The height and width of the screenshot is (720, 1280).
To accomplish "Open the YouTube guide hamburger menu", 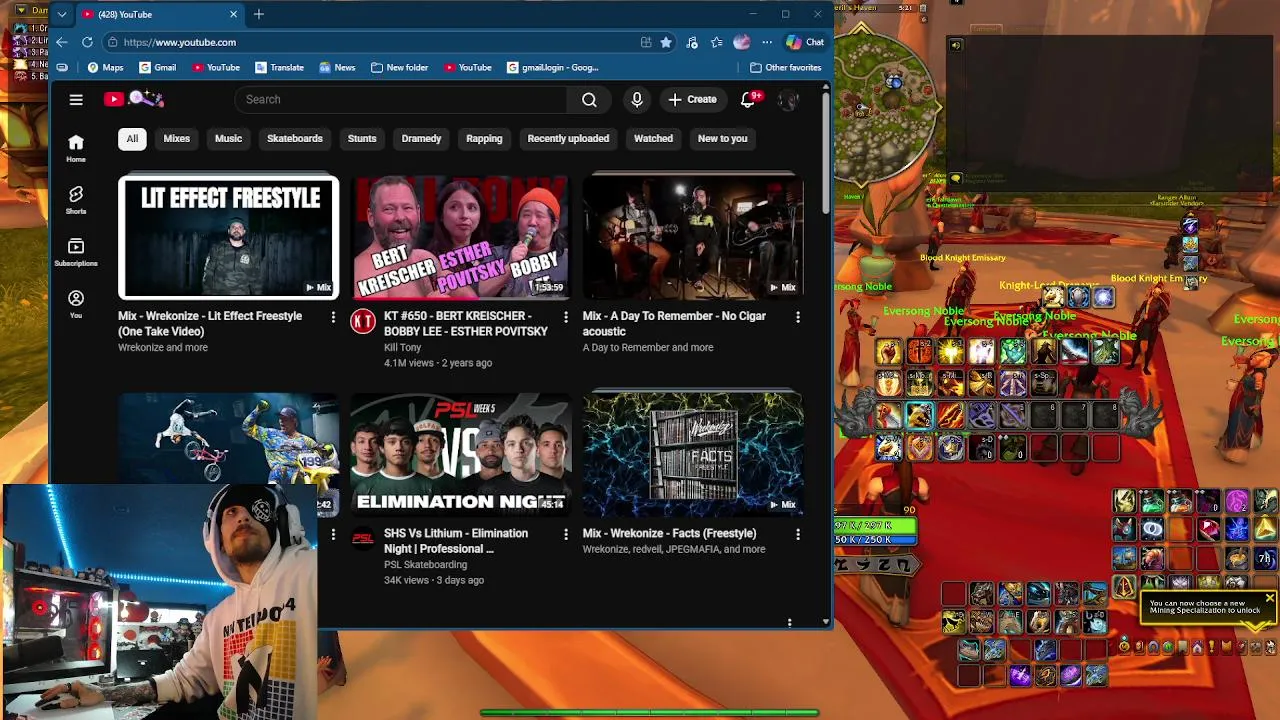I will [x=76, y=99].
